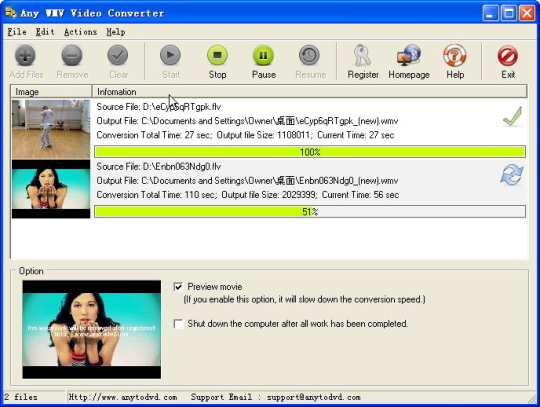Minimize the Any WMV Video Converter window

(x=490, y=13)
